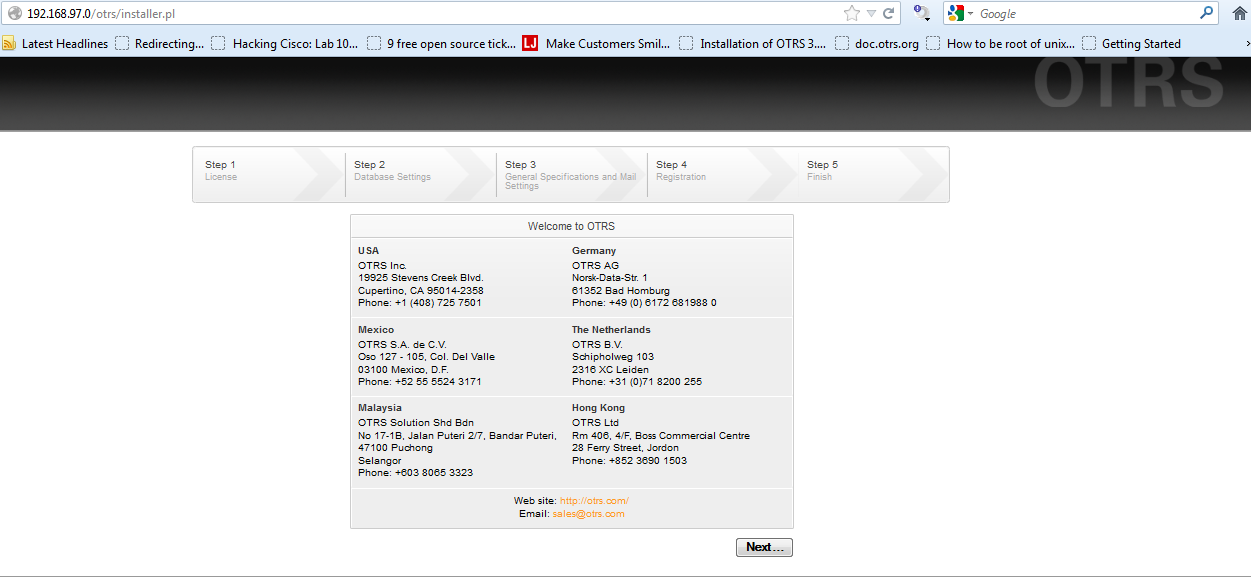The height and width of the screenshot is (577, 1251).
Task: Open the Hacking Cisco: Lab 10 bookmark
Action: pos(285,44)
